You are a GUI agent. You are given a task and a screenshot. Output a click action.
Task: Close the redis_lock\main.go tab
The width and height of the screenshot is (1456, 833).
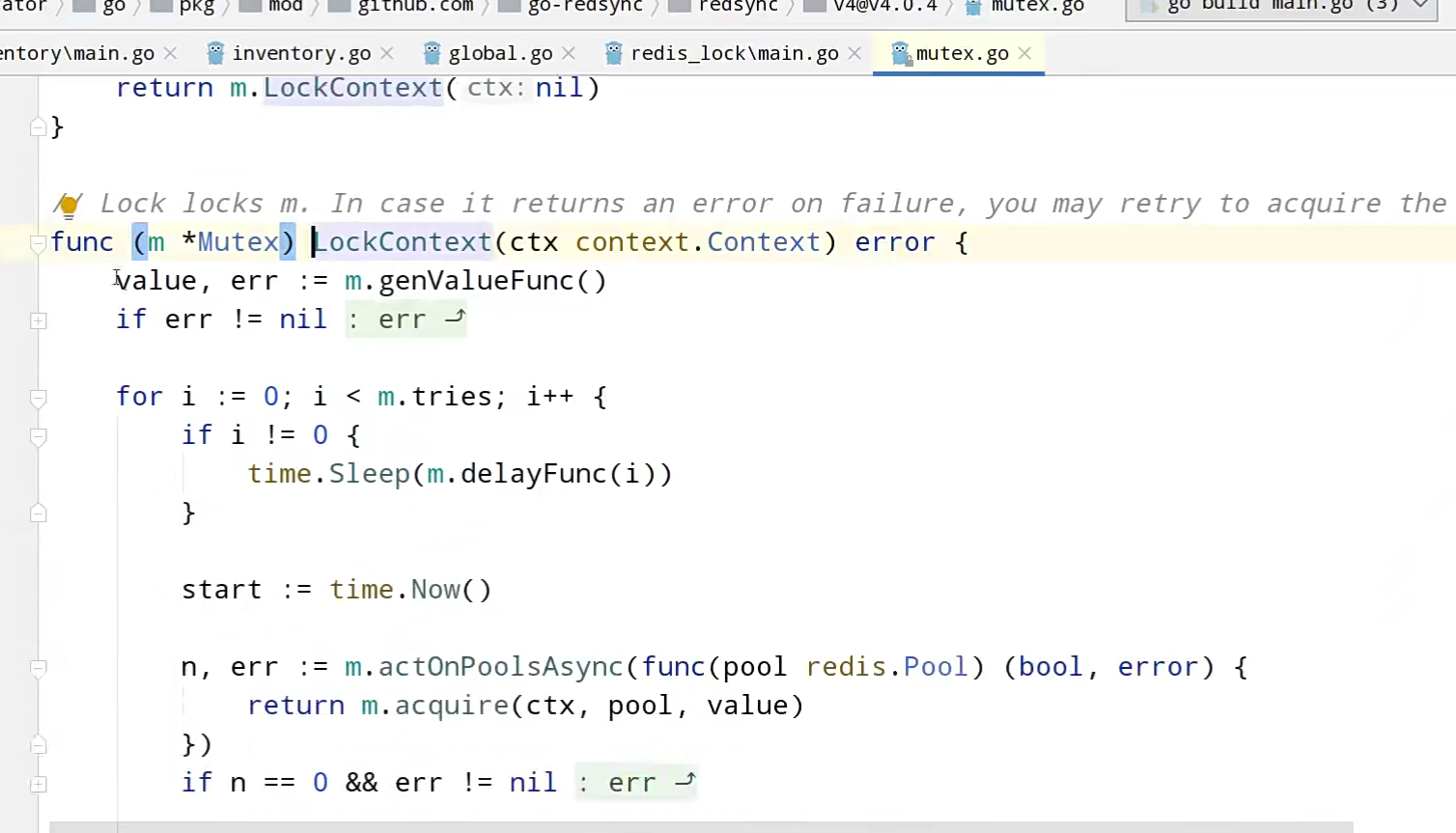tap(854, 54)
